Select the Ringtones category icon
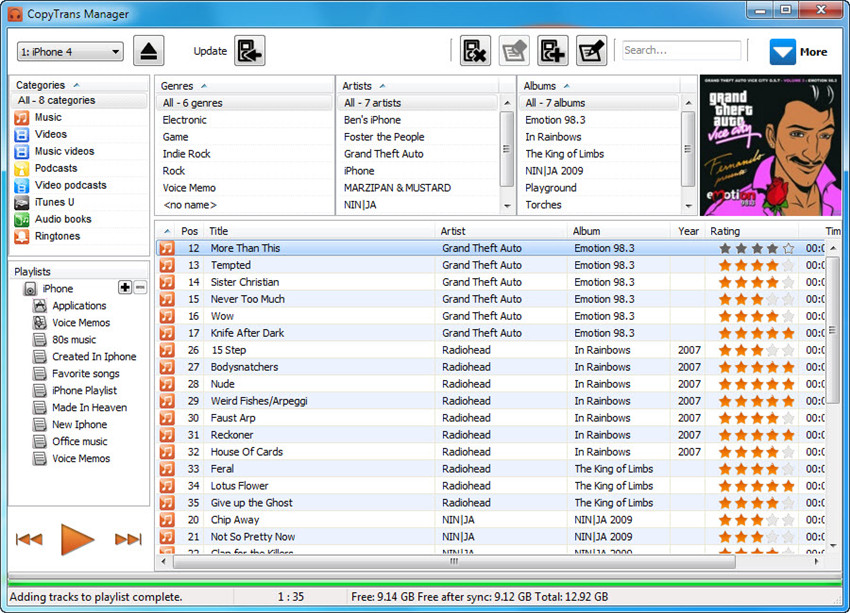Screen dimensions: 850x613 point(22,236)
